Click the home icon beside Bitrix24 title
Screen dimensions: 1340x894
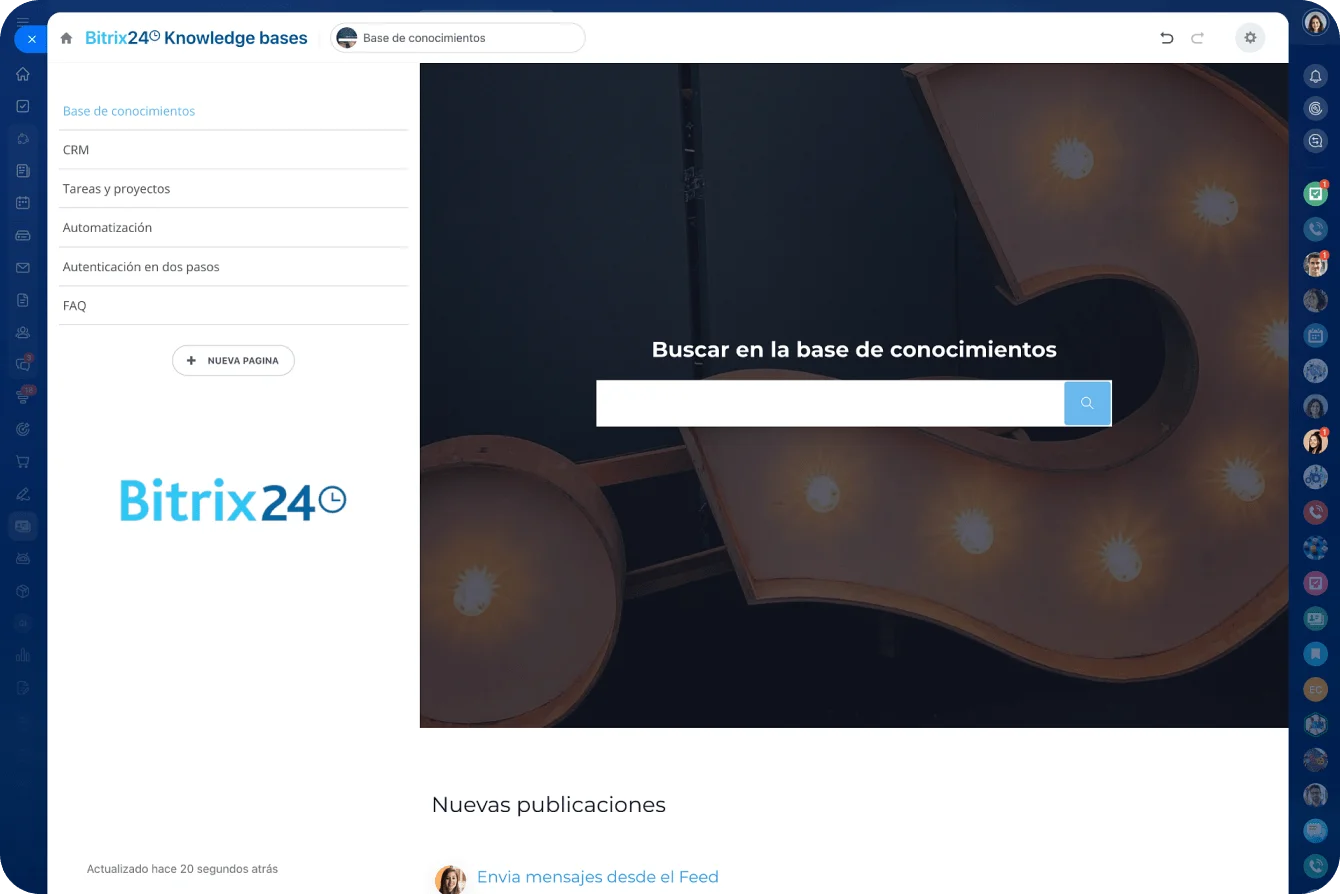click(x=66, y=38)
